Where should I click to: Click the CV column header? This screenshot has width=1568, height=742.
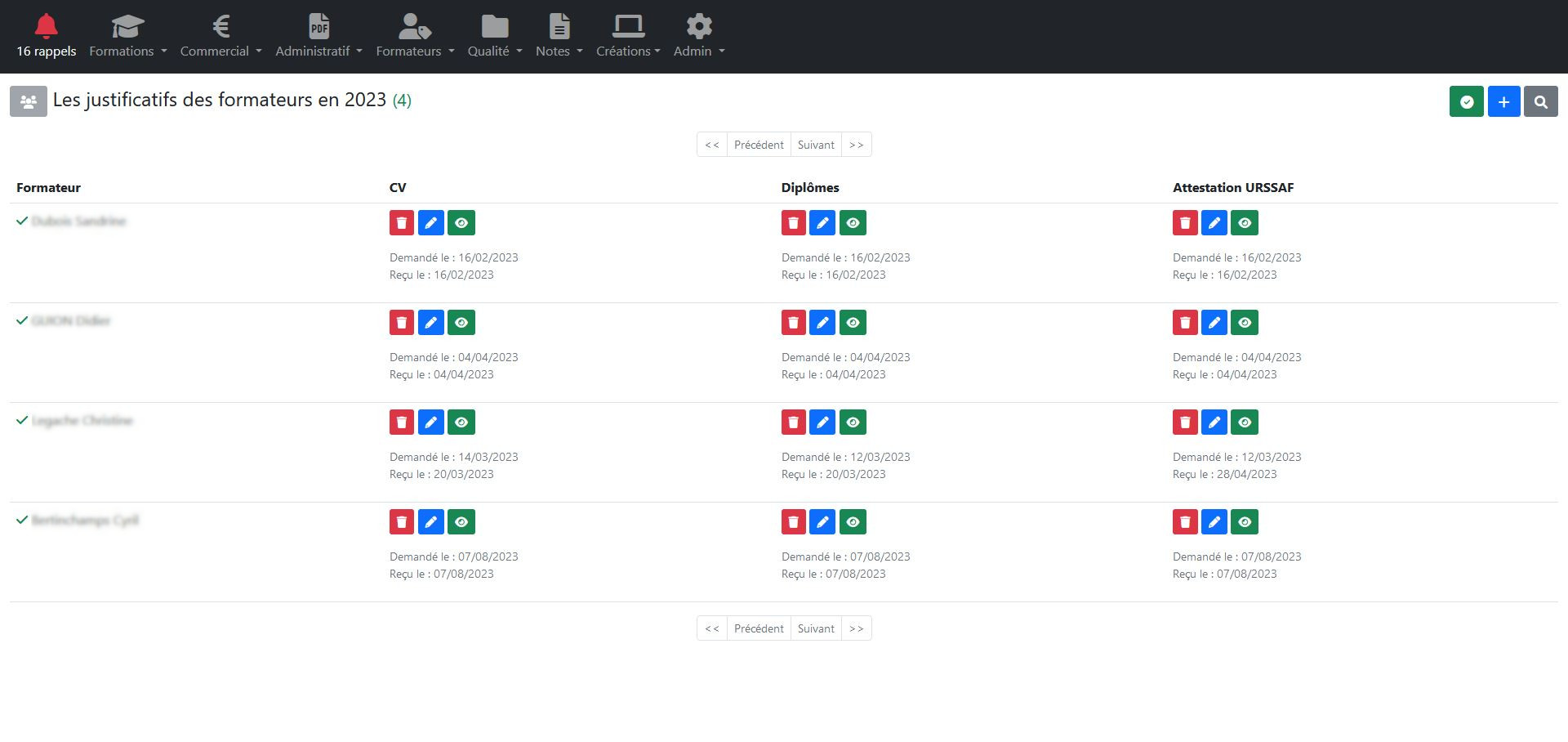click(x=398, y=188)
